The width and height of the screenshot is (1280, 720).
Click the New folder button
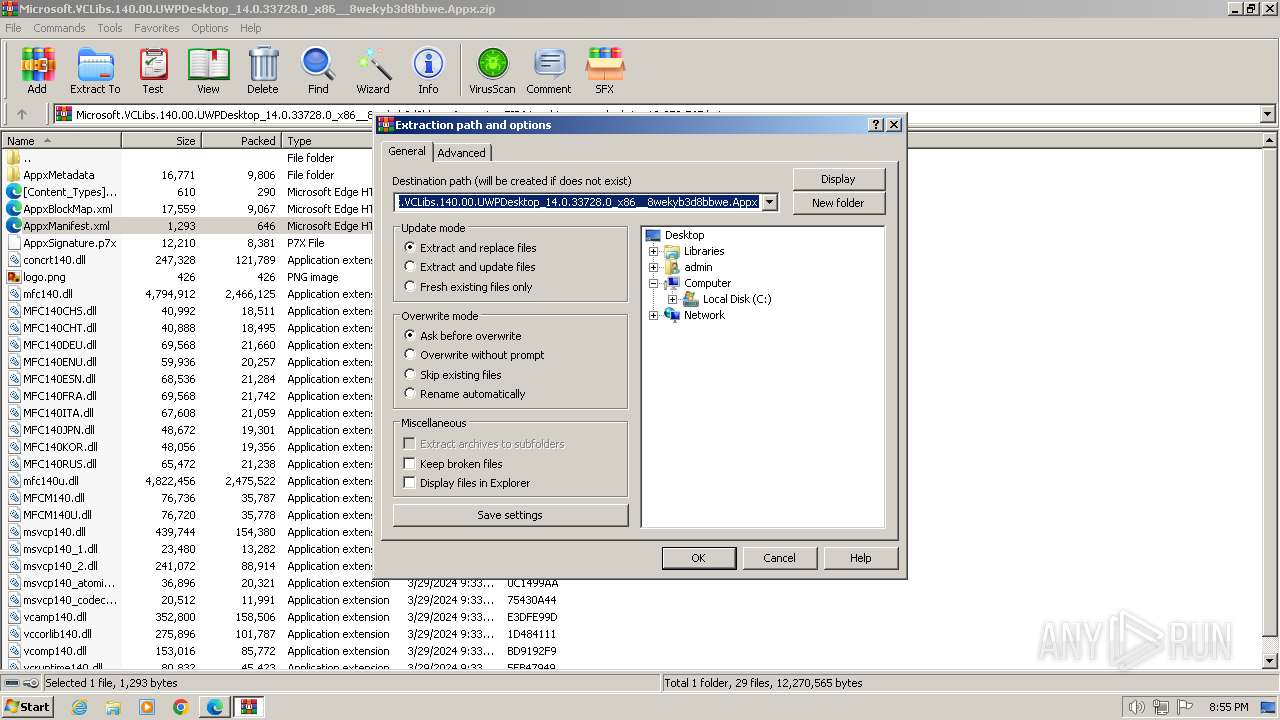(838, 202)
